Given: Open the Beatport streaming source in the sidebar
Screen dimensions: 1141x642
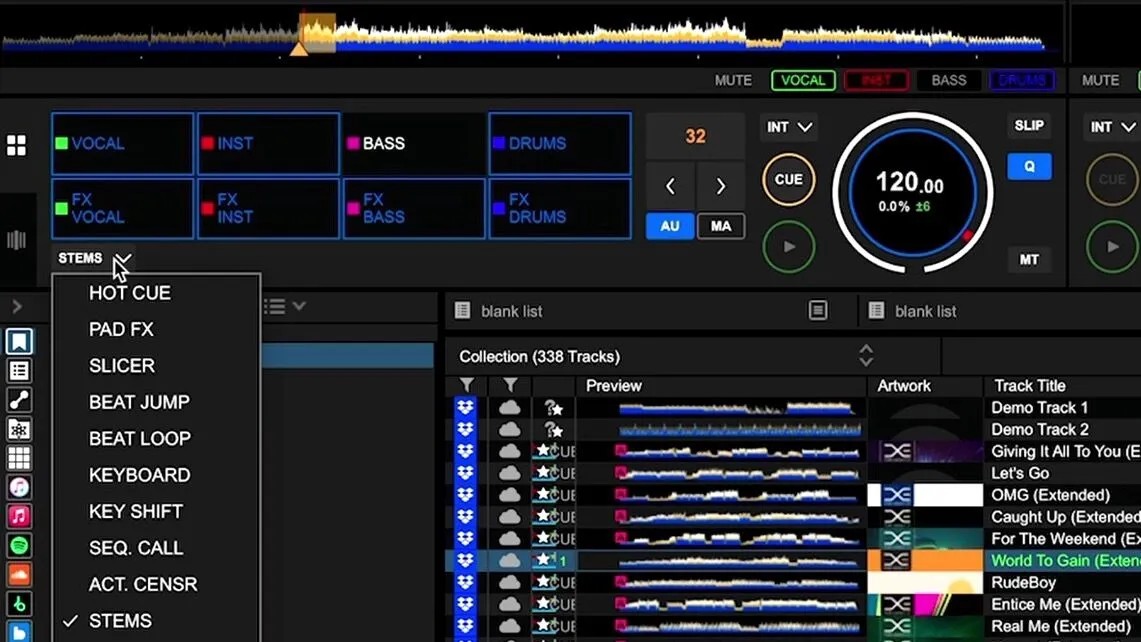Looking at the screenshot, I should tap(19, 604).
